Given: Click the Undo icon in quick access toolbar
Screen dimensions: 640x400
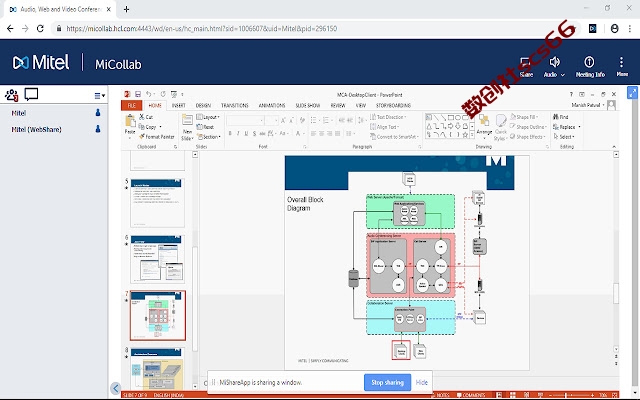Looking at the screenshot, I should [x=149, y=94].
